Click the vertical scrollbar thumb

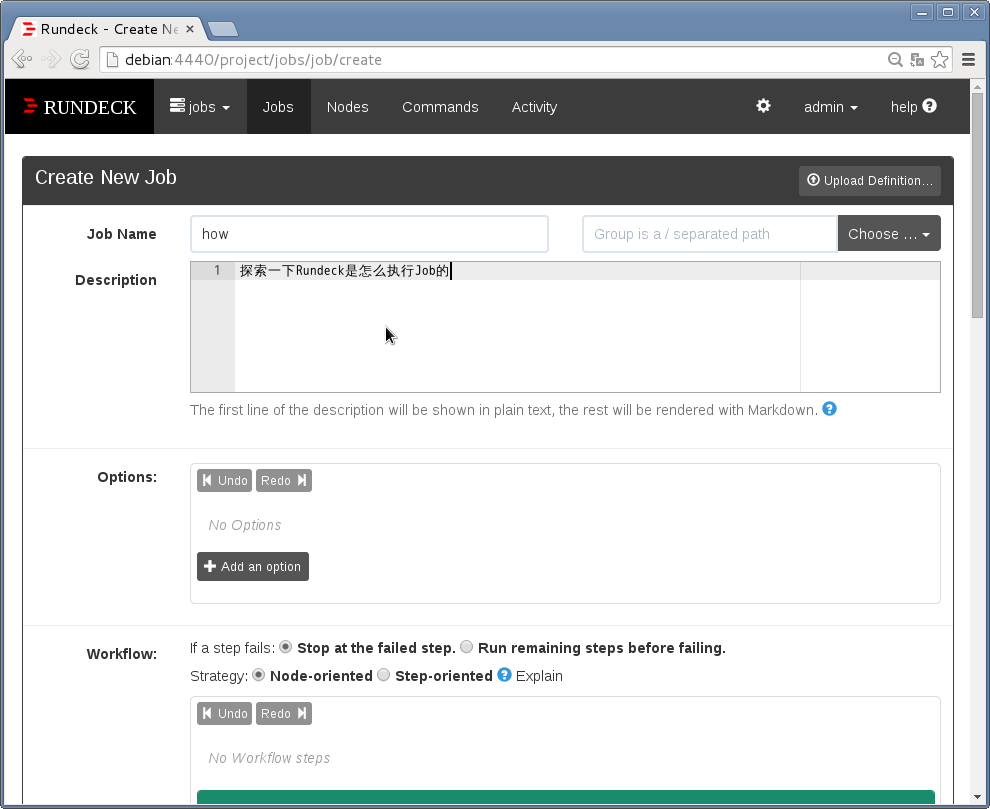click(x=977, y=205)
